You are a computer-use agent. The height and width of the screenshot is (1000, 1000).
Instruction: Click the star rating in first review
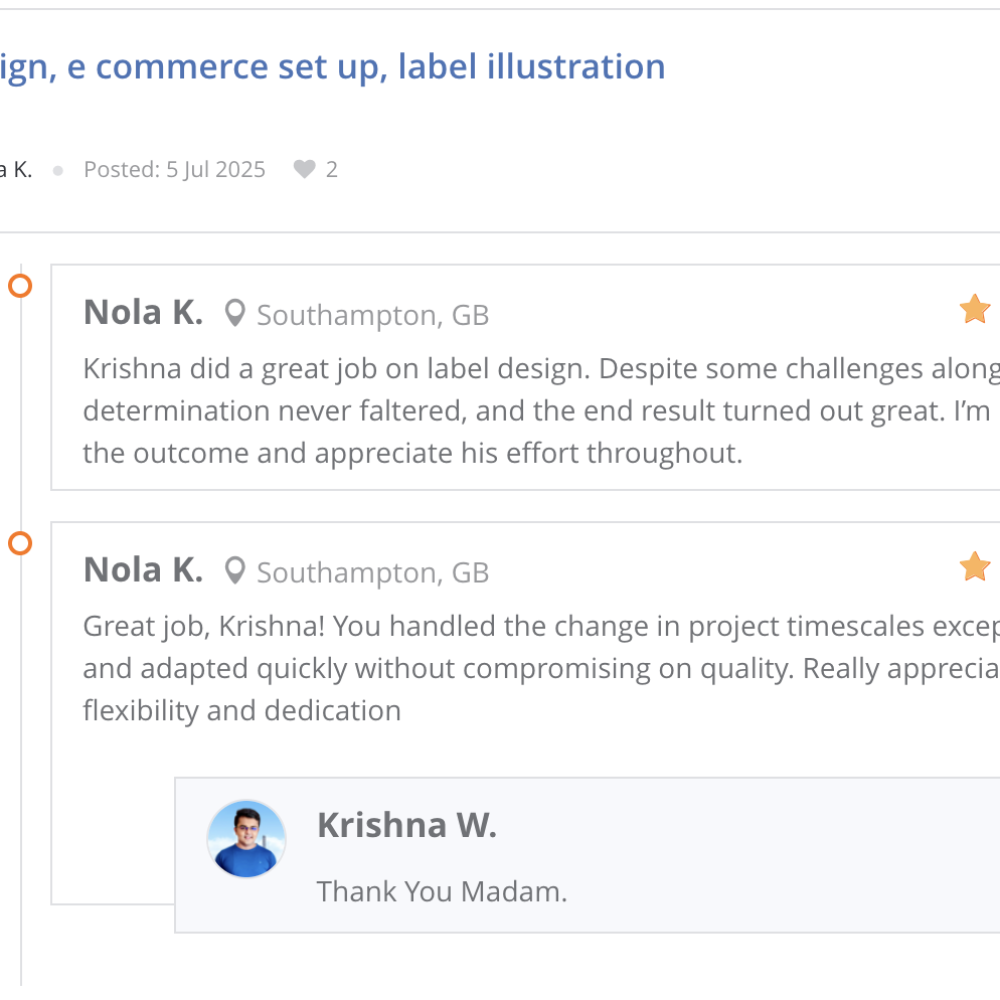[974, 310]
